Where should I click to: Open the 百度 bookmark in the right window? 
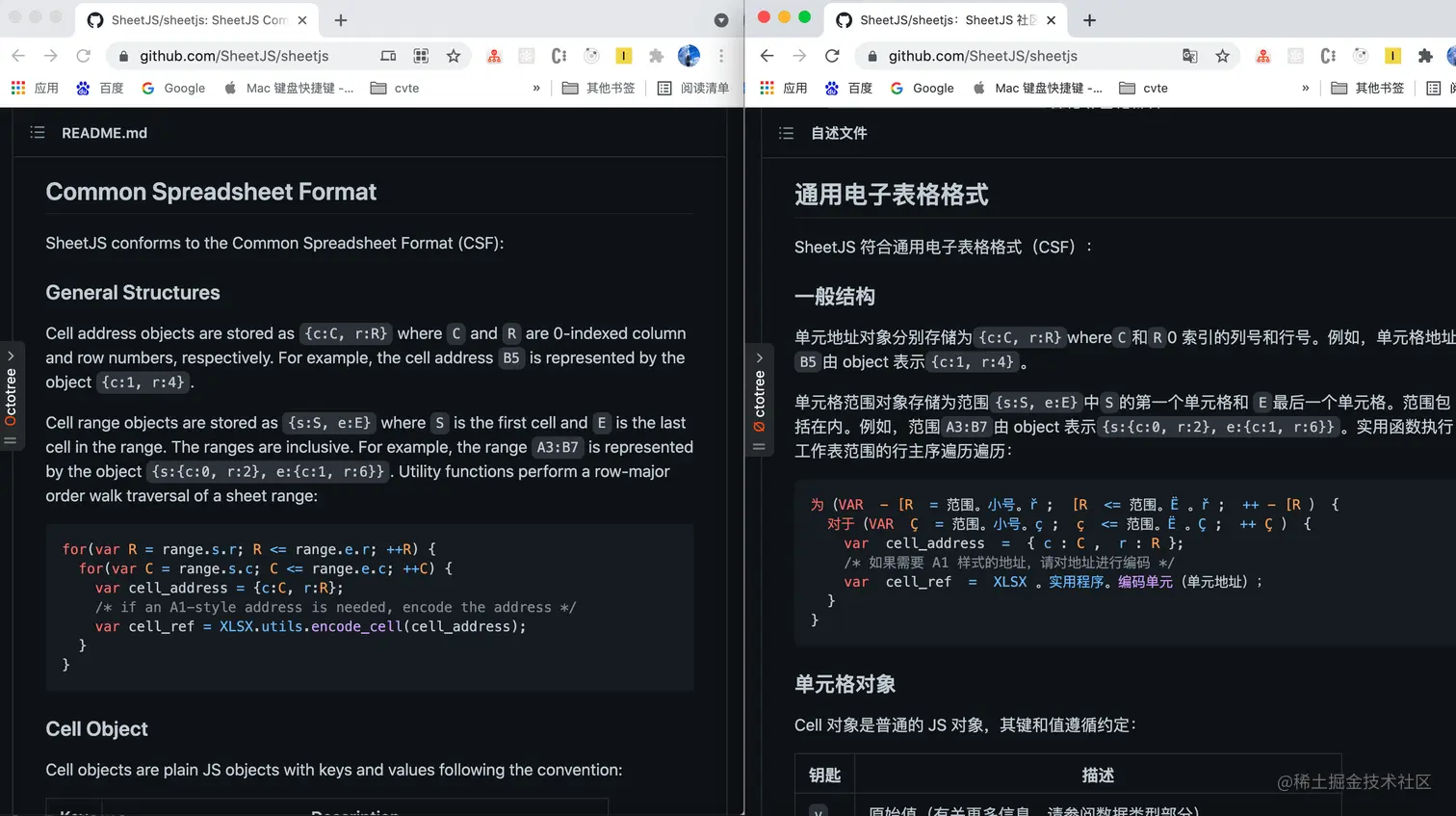pos(849,88)
